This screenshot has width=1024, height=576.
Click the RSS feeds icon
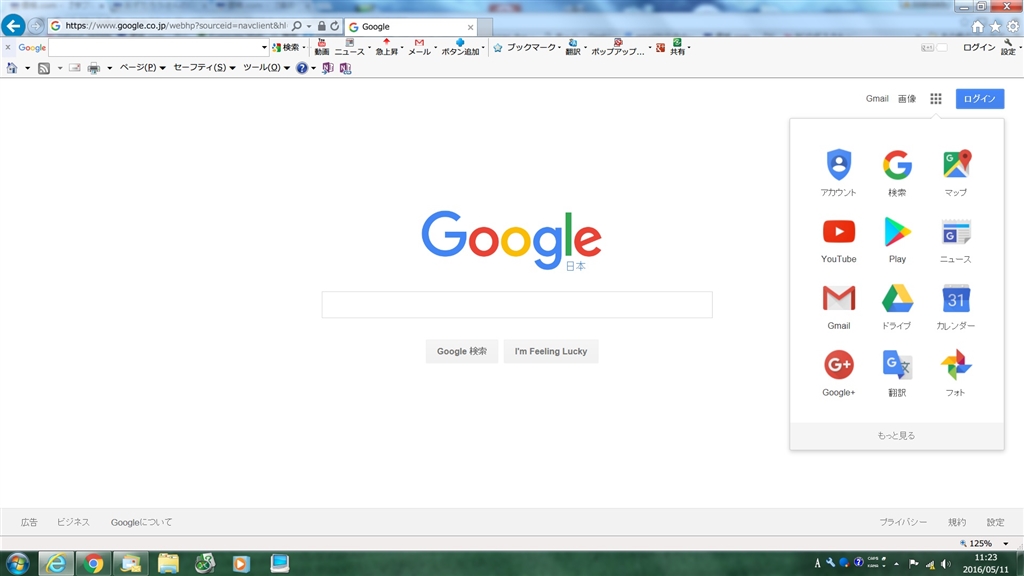[44, 68]
